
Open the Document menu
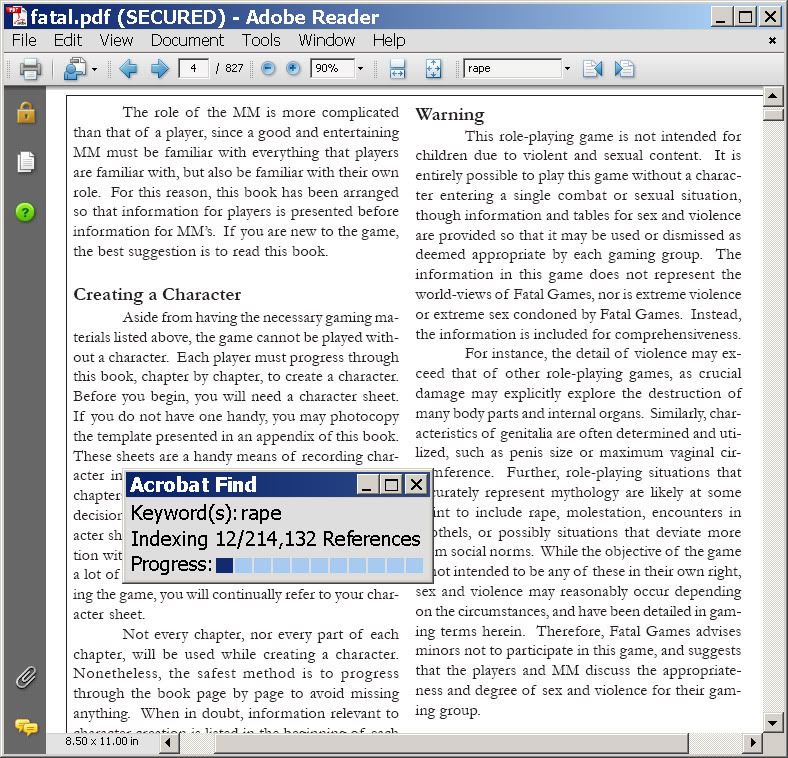pyautogui.click(x=187, y=40)
